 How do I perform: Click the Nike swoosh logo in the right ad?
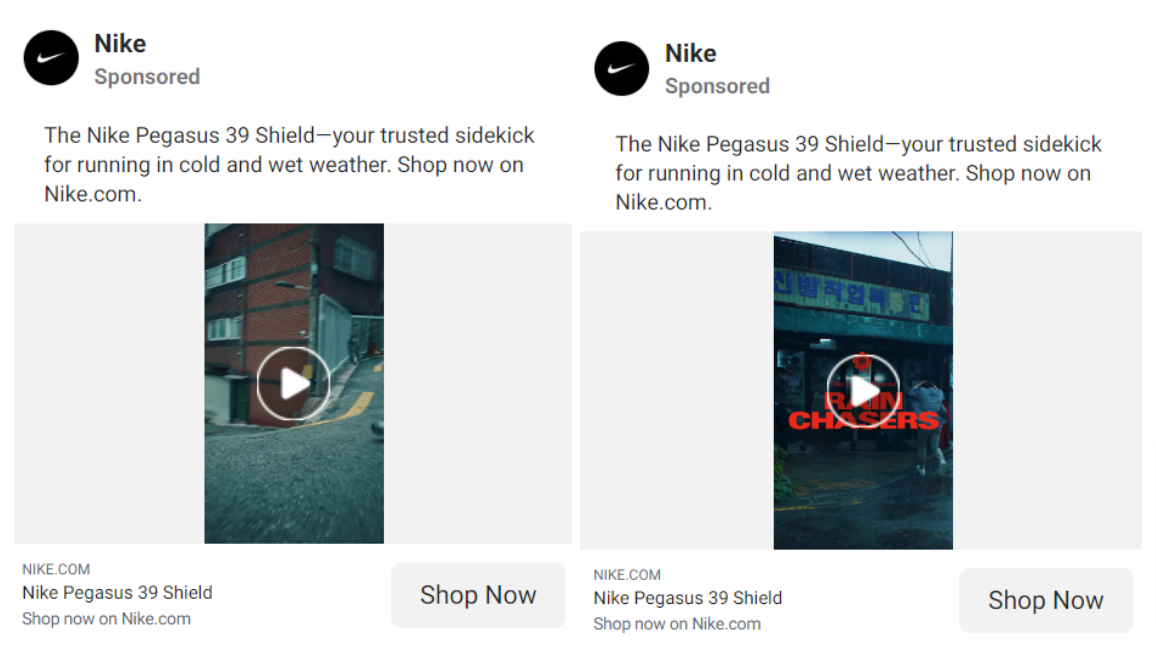(622, 68)
